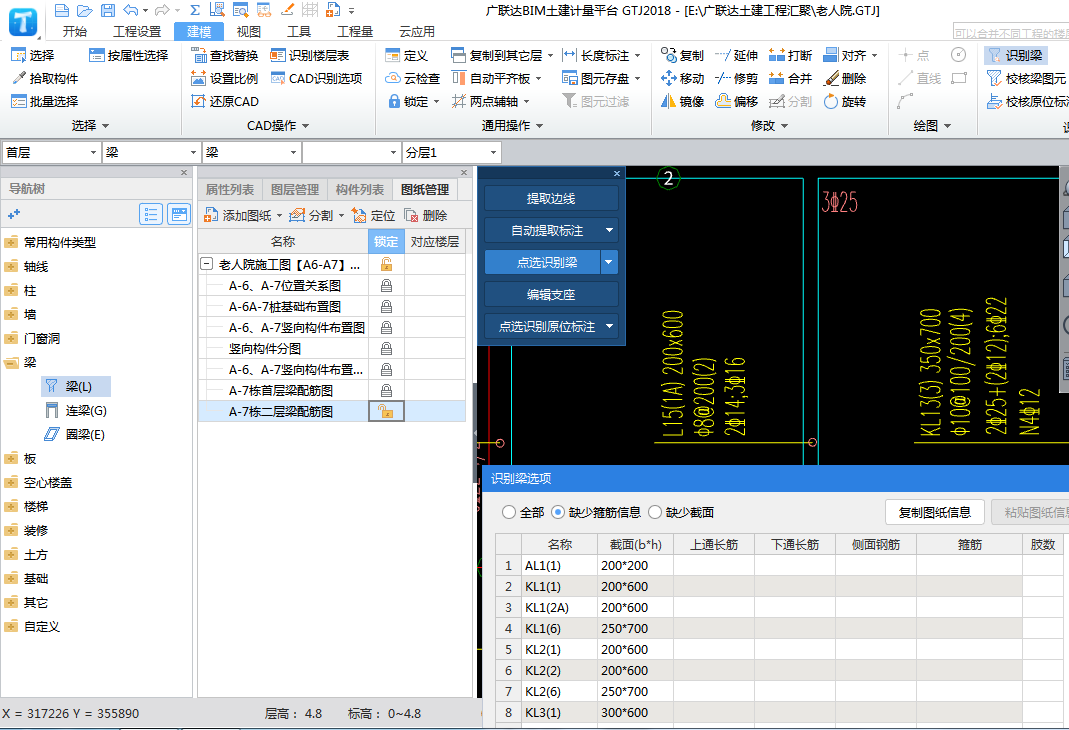Open the 属性列表 panel tab
The image size is (1069, 730).
point(230,189)
